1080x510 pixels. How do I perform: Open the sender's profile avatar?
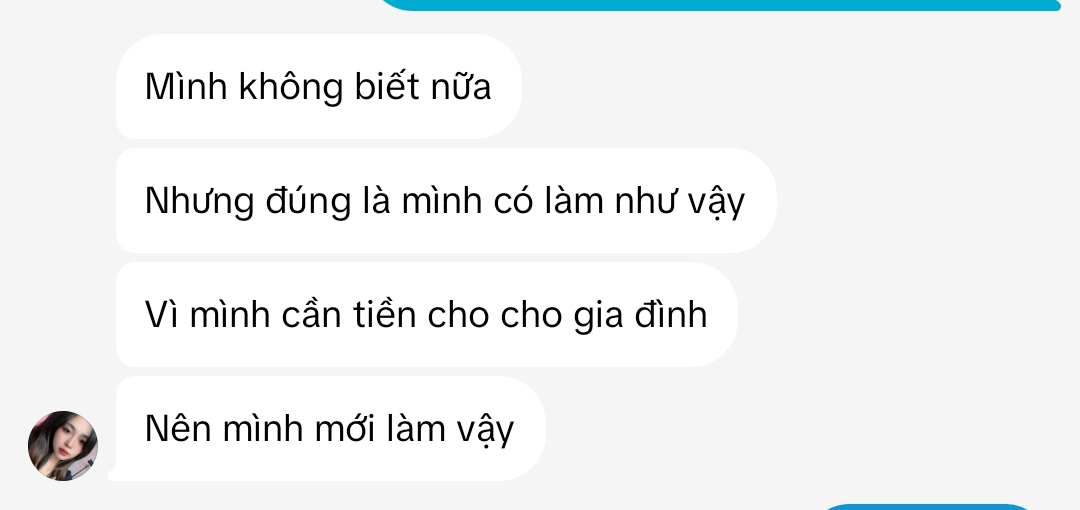63,446
